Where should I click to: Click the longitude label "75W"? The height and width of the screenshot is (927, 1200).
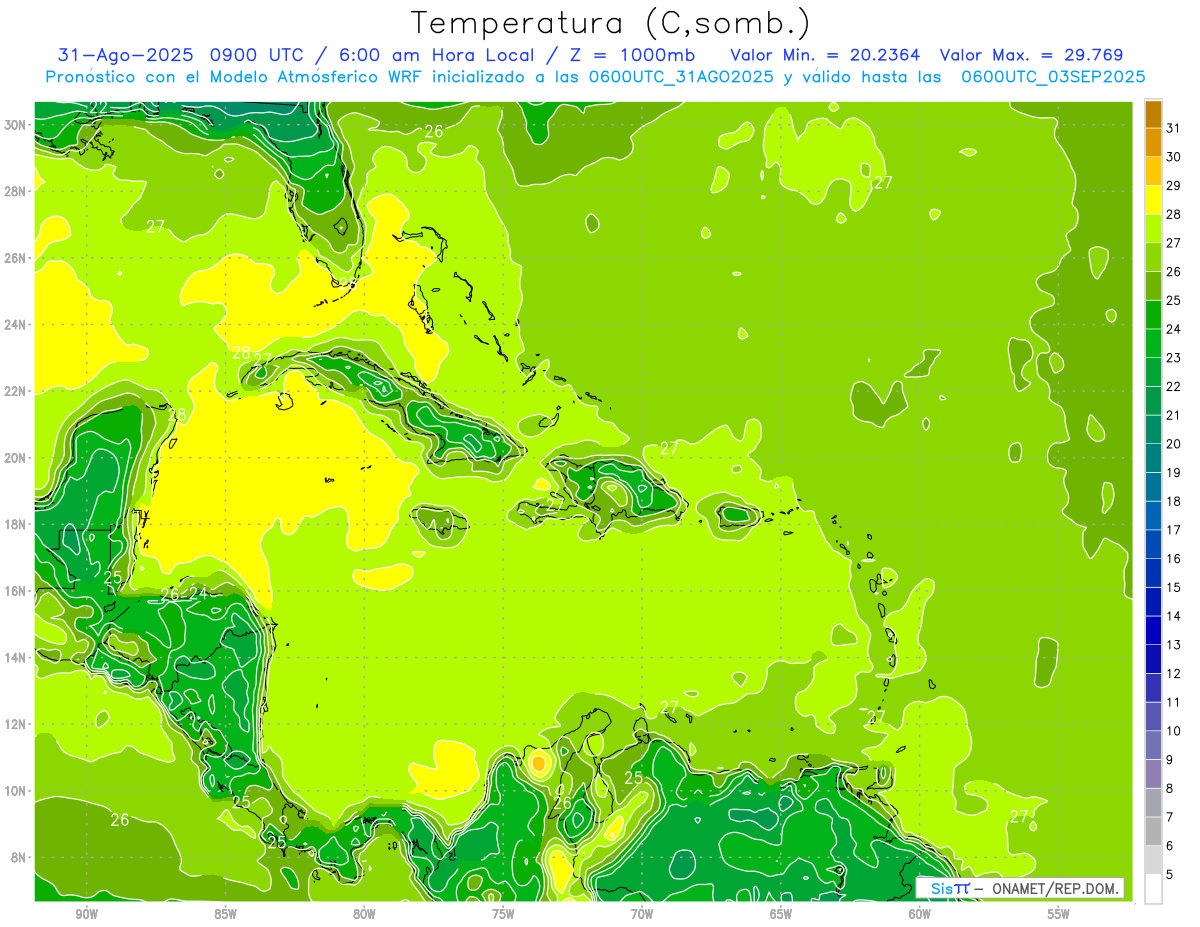point(502,914)
